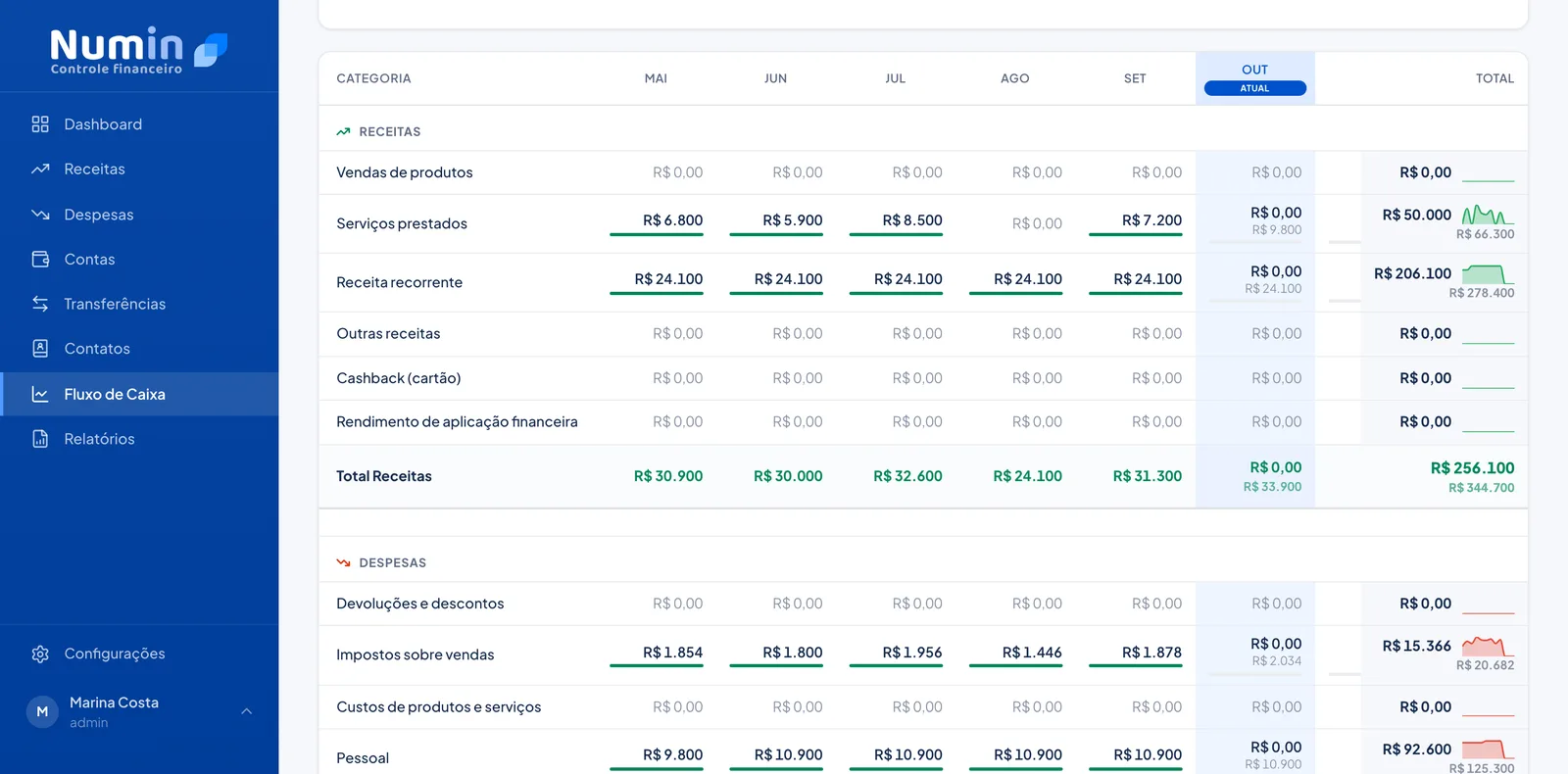The image size is (1568, 774).
Task: Click Pessoal row red sparkline chart
Action: 1488,749
